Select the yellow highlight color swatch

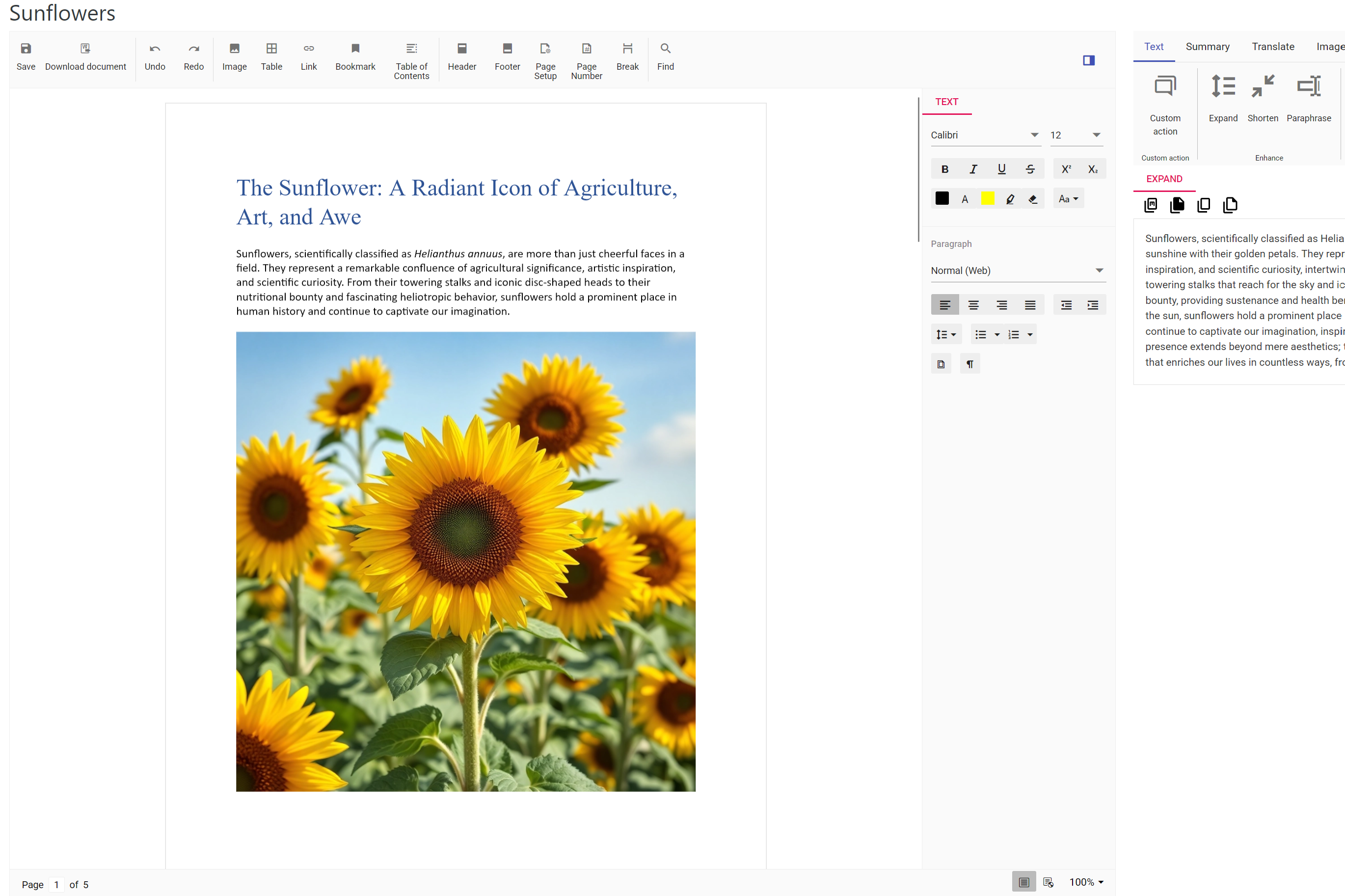click(987, 198)
